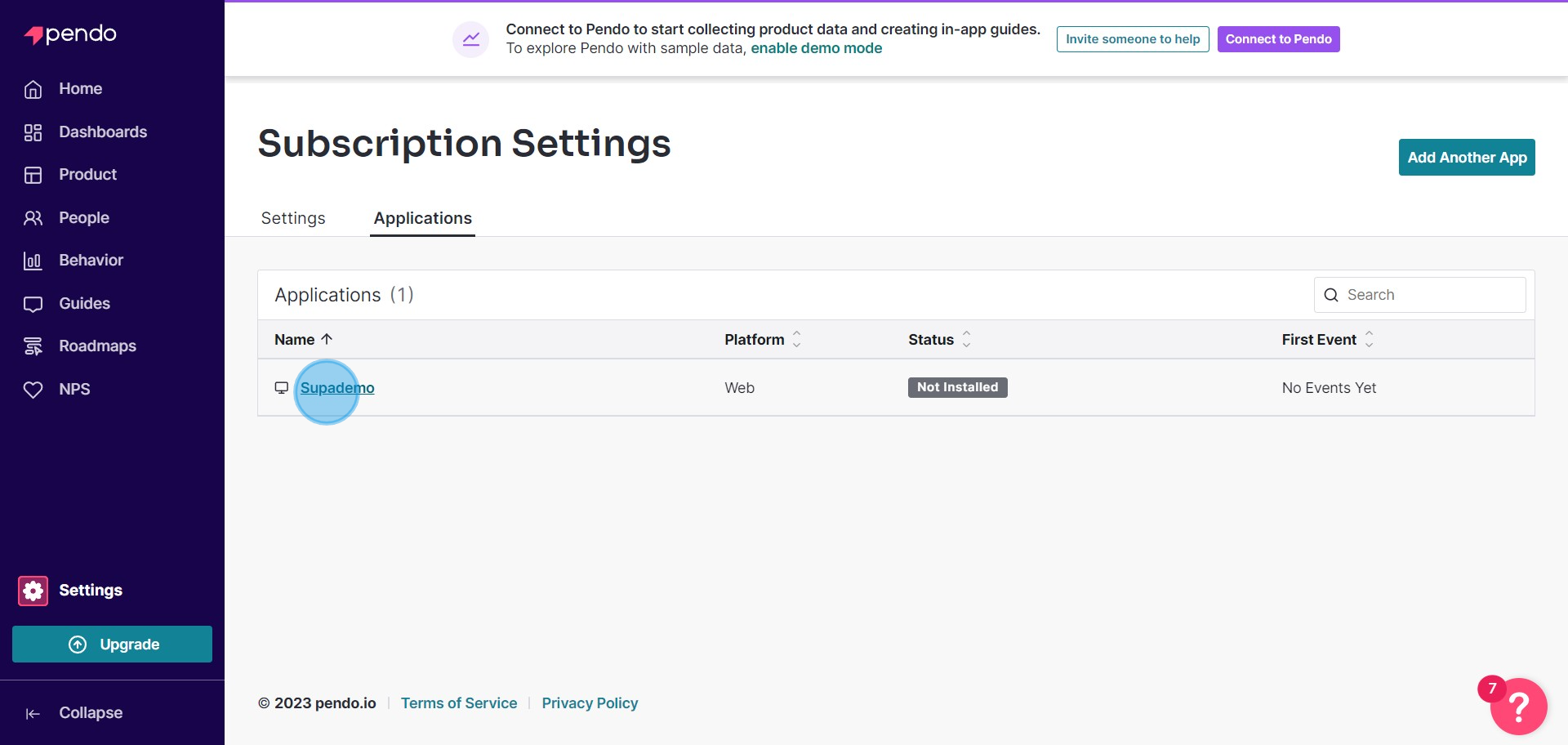The width and height of the screenshot is (1568, 745).
Task: Open Privacy Policy link
Action: pyautogui.click(x=590, y=703)
